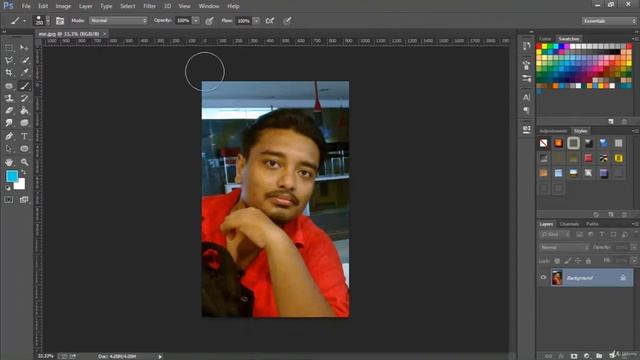Open the Opacity slider dropdown arrow
The image size is (640, 360).
point(196,20)
